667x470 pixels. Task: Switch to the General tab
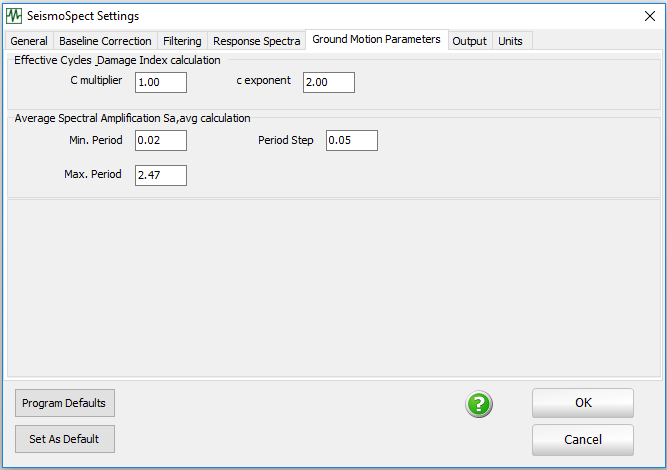click(x=29, y=41)
